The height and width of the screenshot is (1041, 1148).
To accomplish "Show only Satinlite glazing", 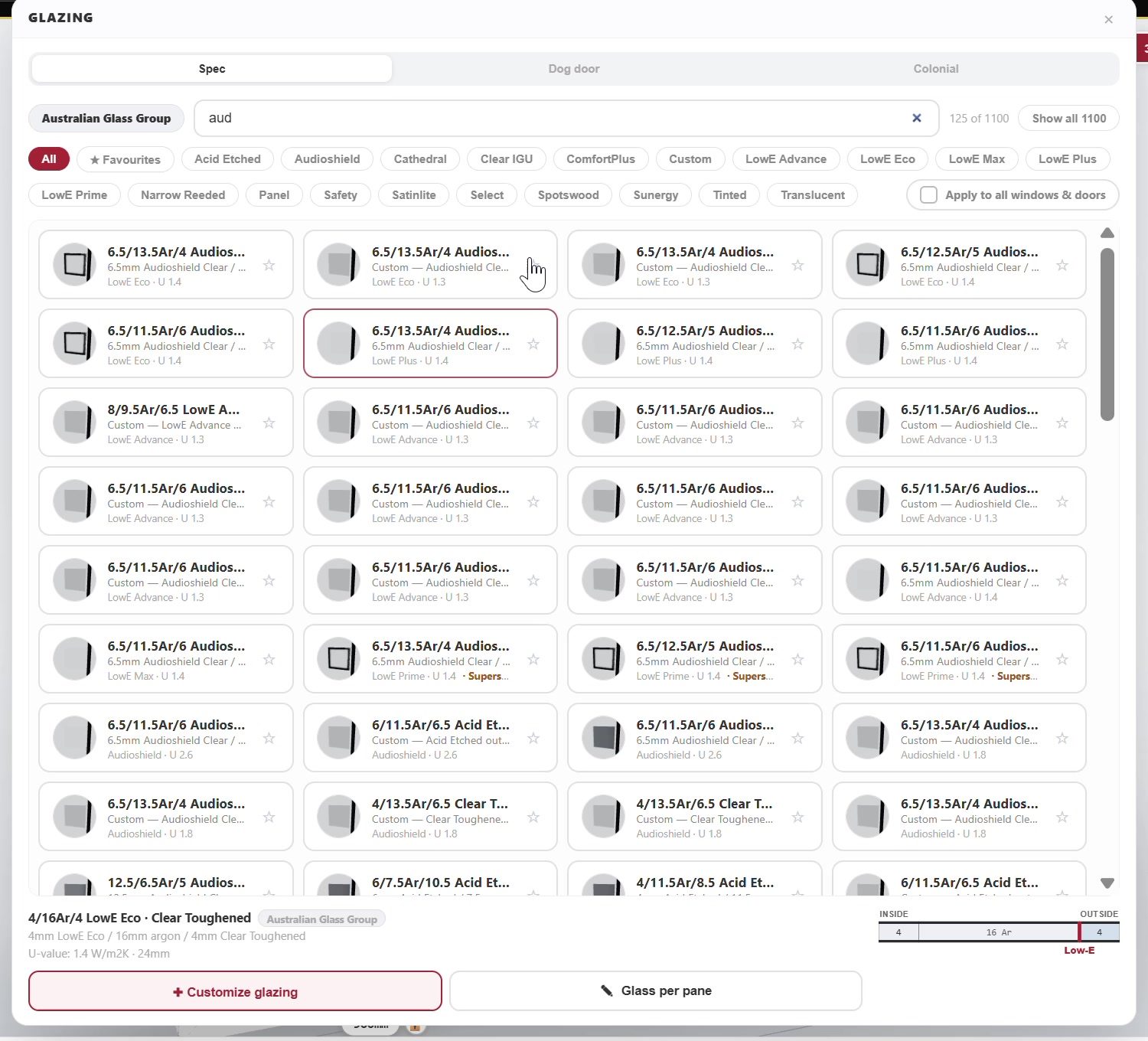I will click(x=414, y=195).
